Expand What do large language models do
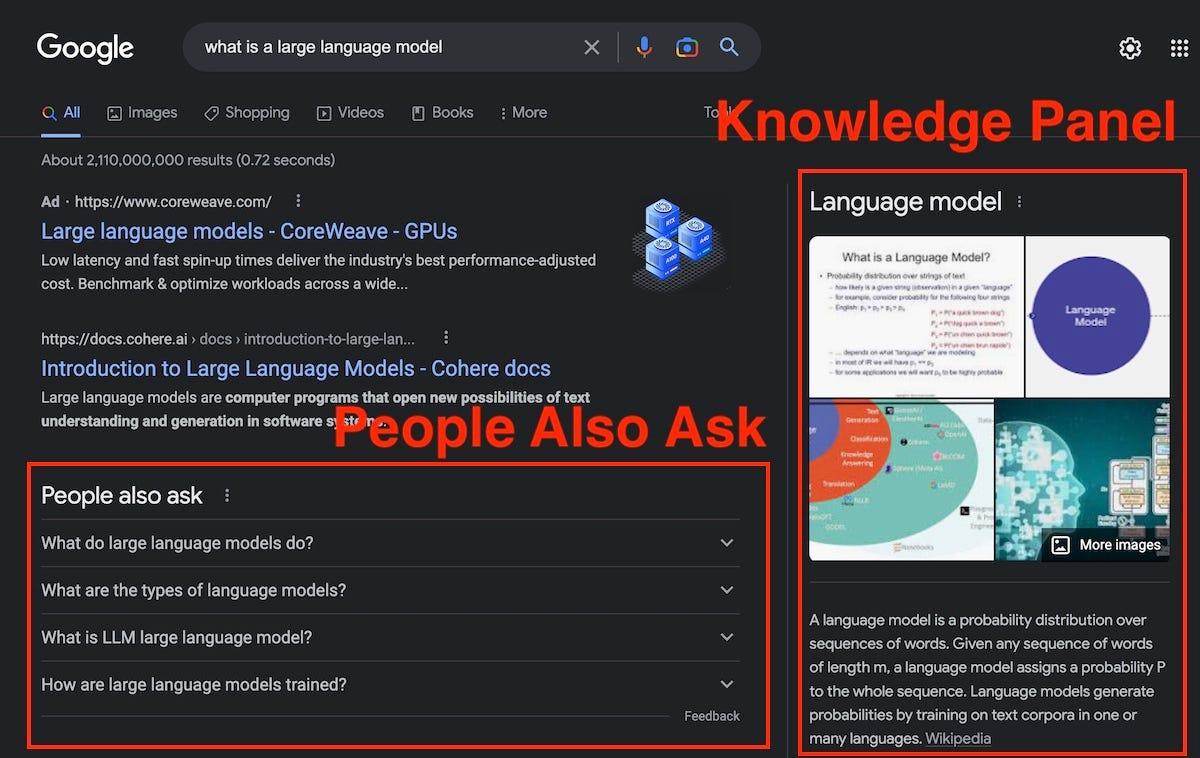The height and width of the screenshot is (758, 1200). (390, 543)
